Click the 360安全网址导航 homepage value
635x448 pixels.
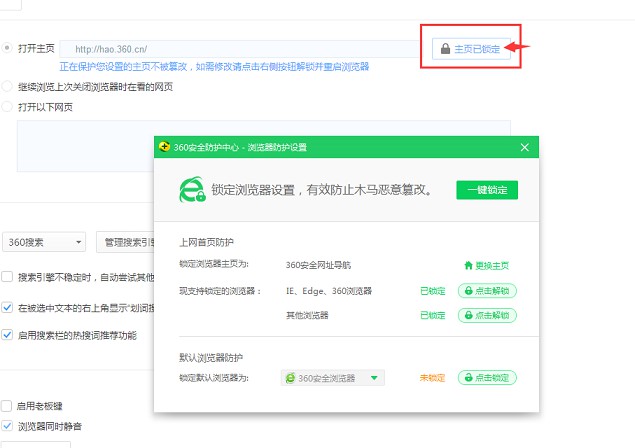318,265
